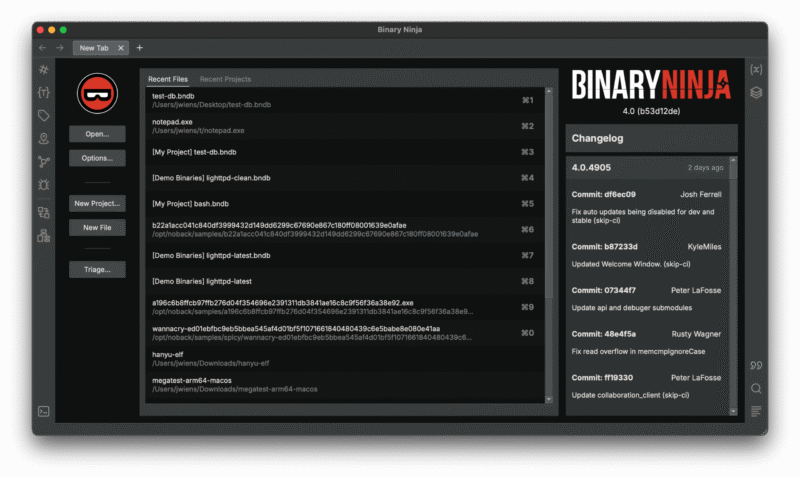Screen dimensions: 800x478
Task: Click changelog scrollbar up arrow
Action: [733, 160]
